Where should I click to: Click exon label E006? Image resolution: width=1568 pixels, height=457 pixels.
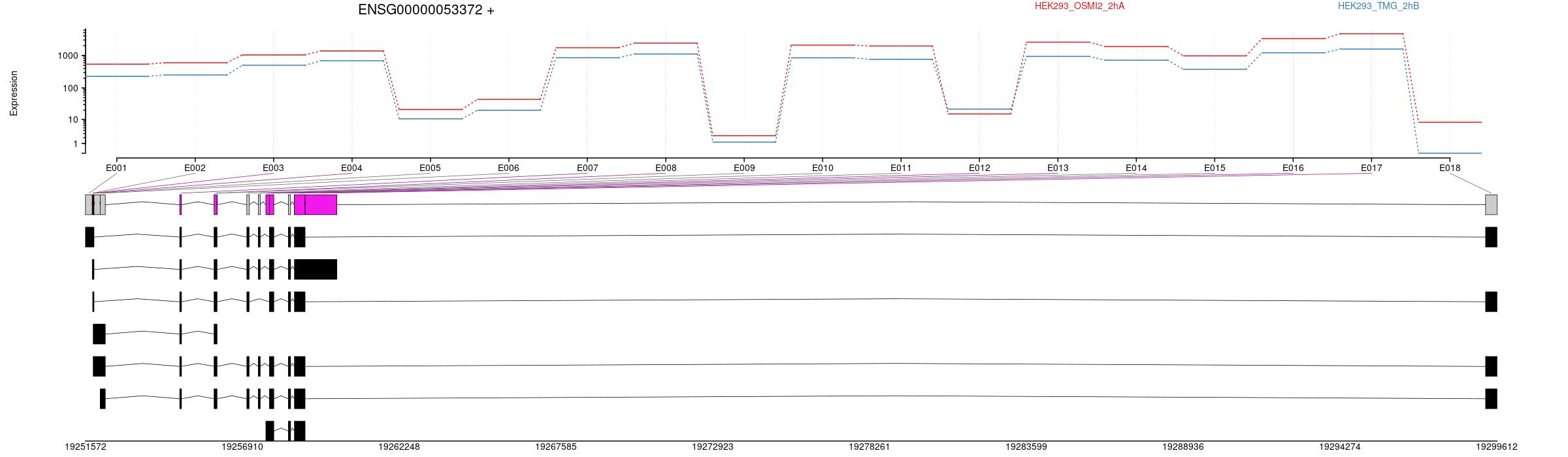coord(508,168)
